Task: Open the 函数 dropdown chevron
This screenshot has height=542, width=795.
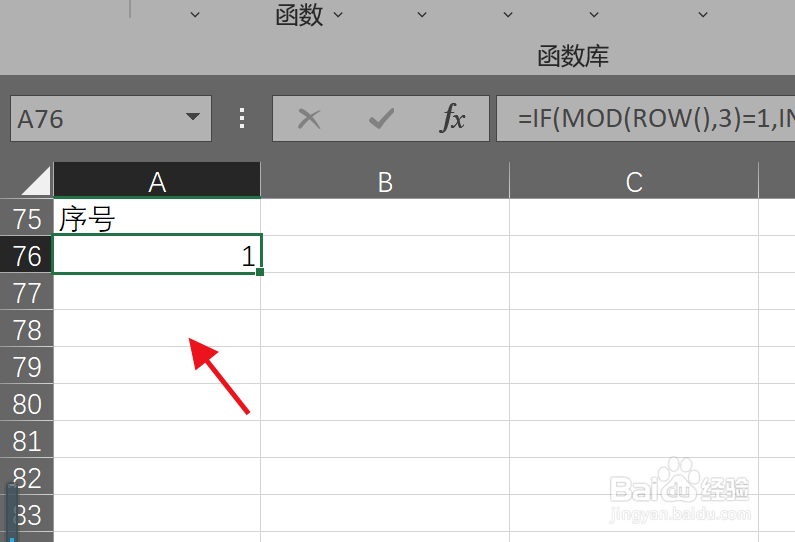Action: point(338,15)
